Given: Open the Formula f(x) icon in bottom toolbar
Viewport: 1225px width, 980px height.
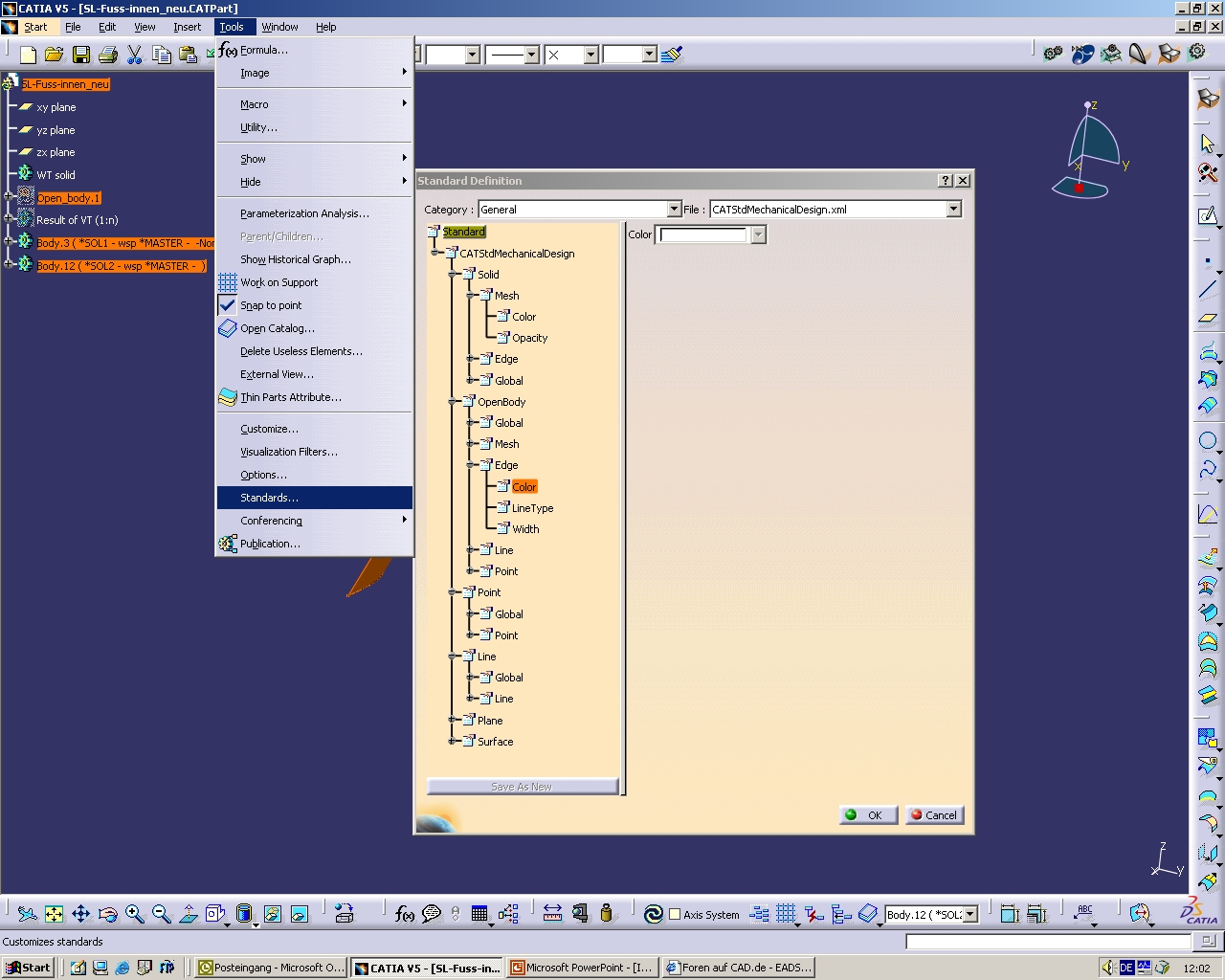Looking at the screenshot, I should pyautogui.click(x=405, y=914).
